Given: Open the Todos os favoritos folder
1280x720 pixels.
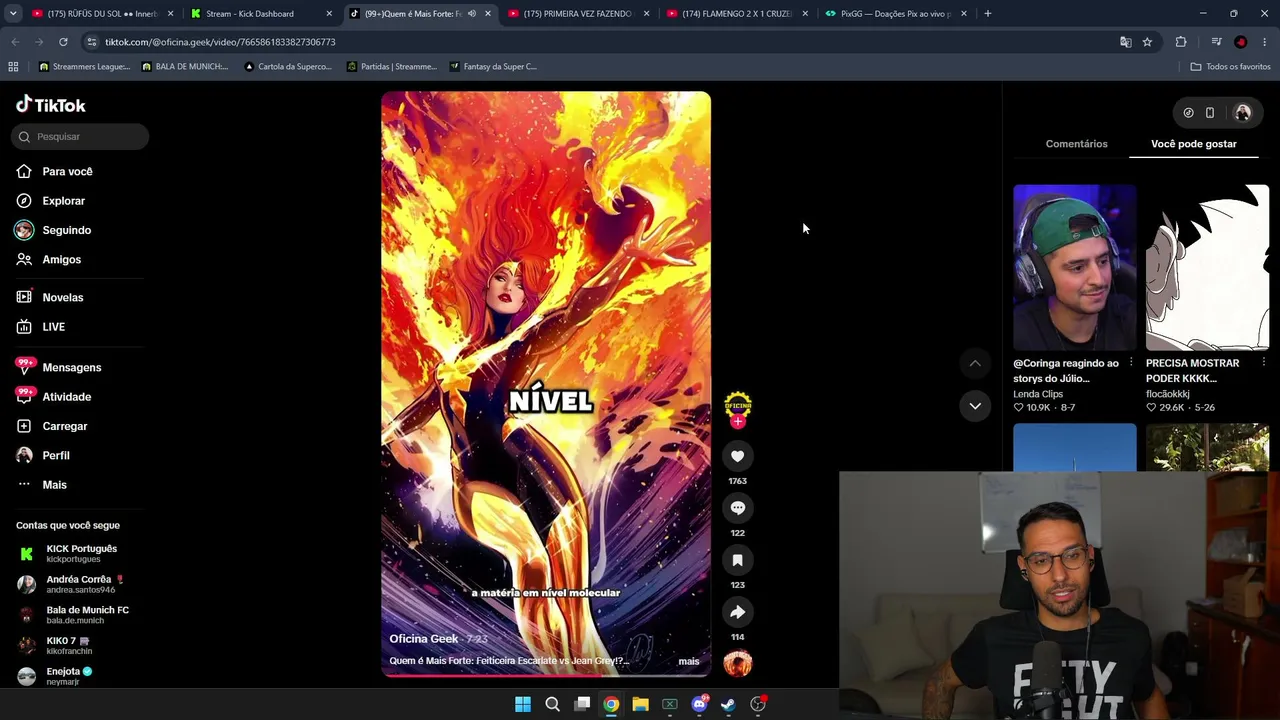Looking at the screenshot, I should pyautogui.click(x=1230, y=67).
